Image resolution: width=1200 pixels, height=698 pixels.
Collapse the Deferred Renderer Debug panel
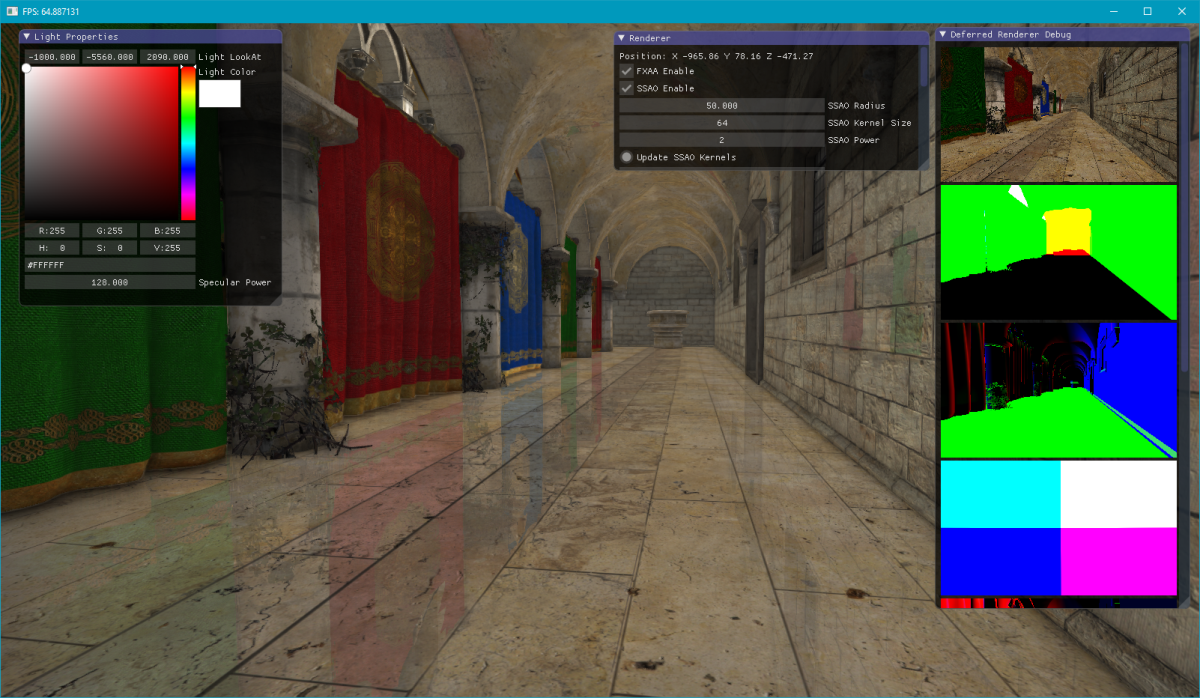pyautogui.click(x=941, y=33)
